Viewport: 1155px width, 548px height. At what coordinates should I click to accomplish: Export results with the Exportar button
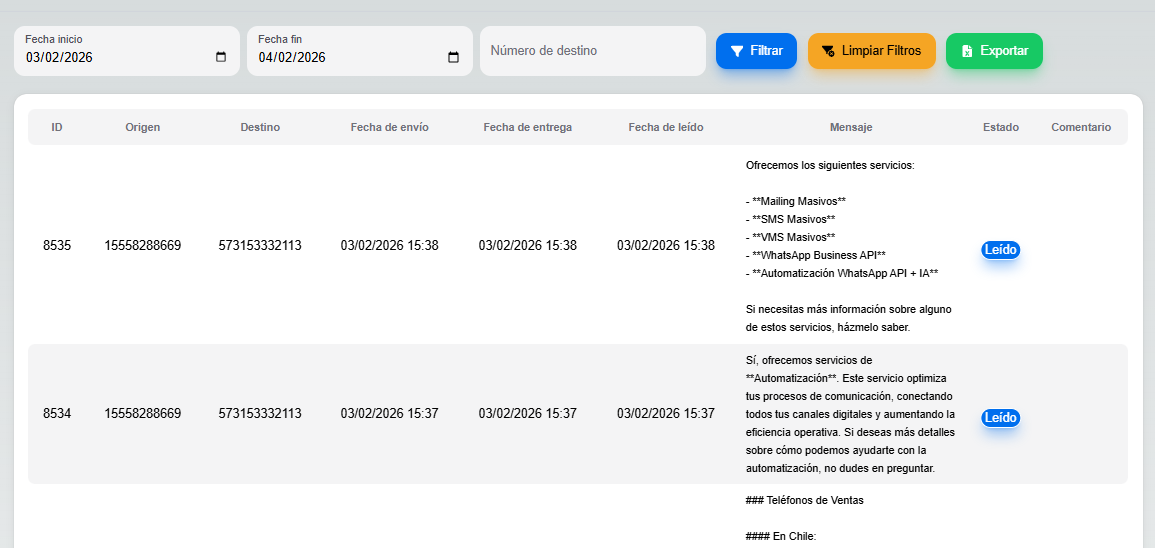(994, 51)
